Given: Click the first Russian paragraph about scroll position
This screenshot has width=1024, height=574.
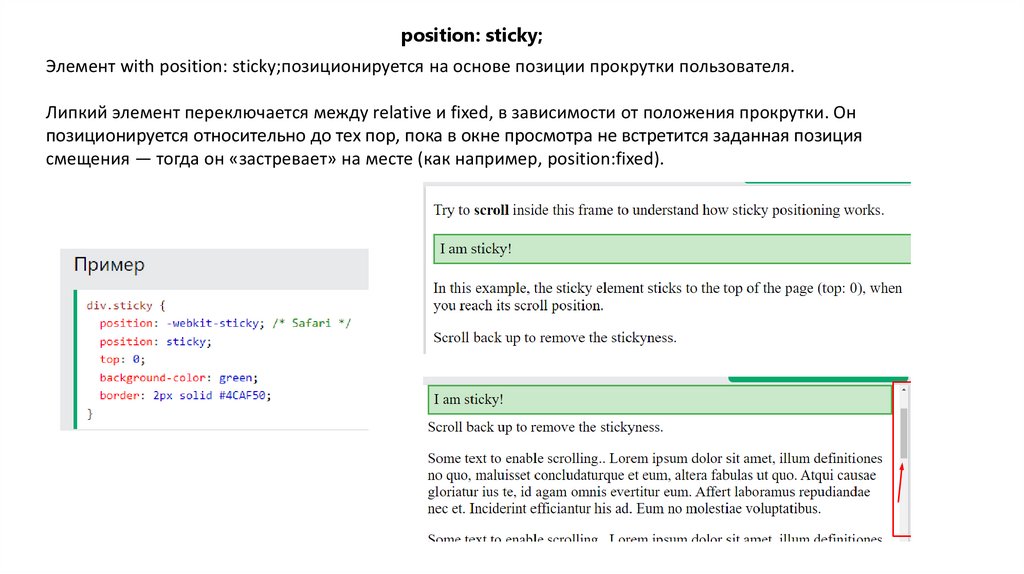Looking at the screenshot, I should [x=420, y=66].
